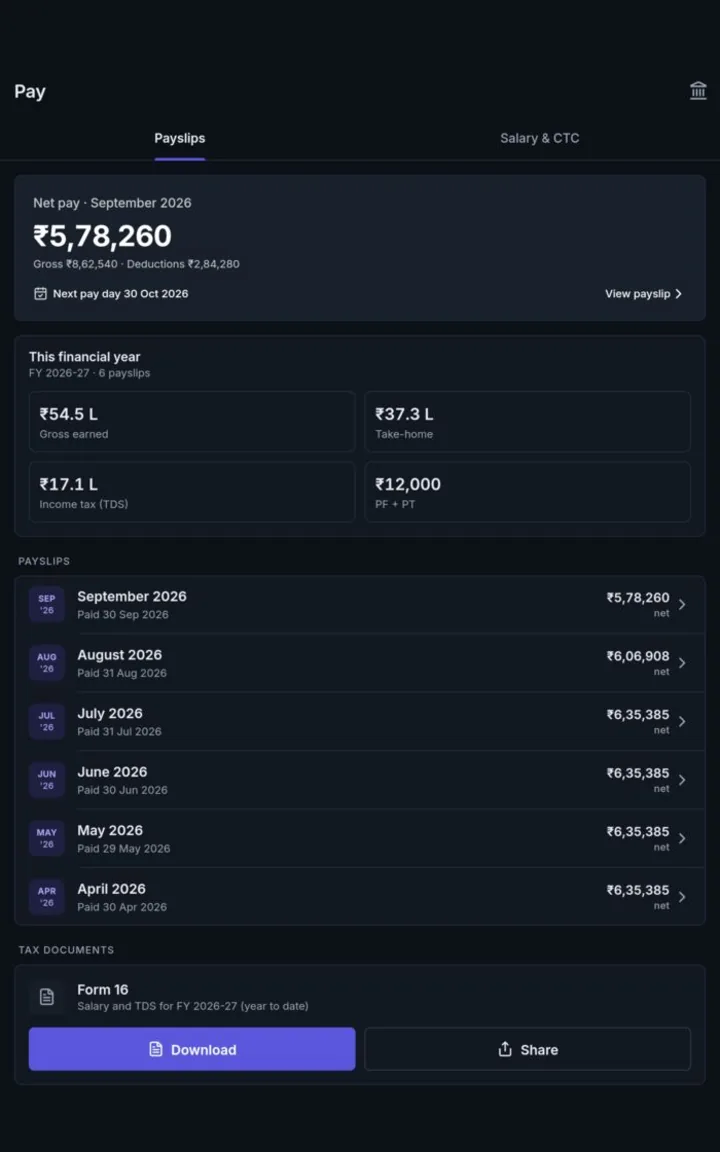
Task: Click the MAY '26 month badge
Action: [47, 838]
